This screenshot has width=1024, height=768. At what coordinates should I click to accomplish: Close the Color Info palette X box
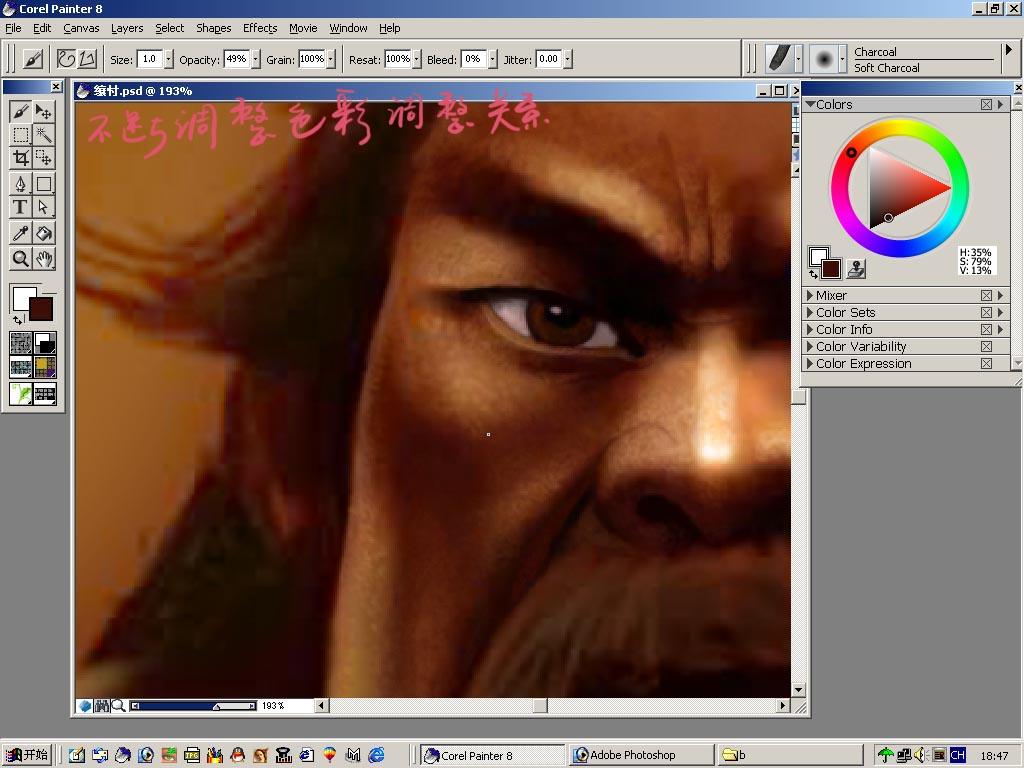986,329
